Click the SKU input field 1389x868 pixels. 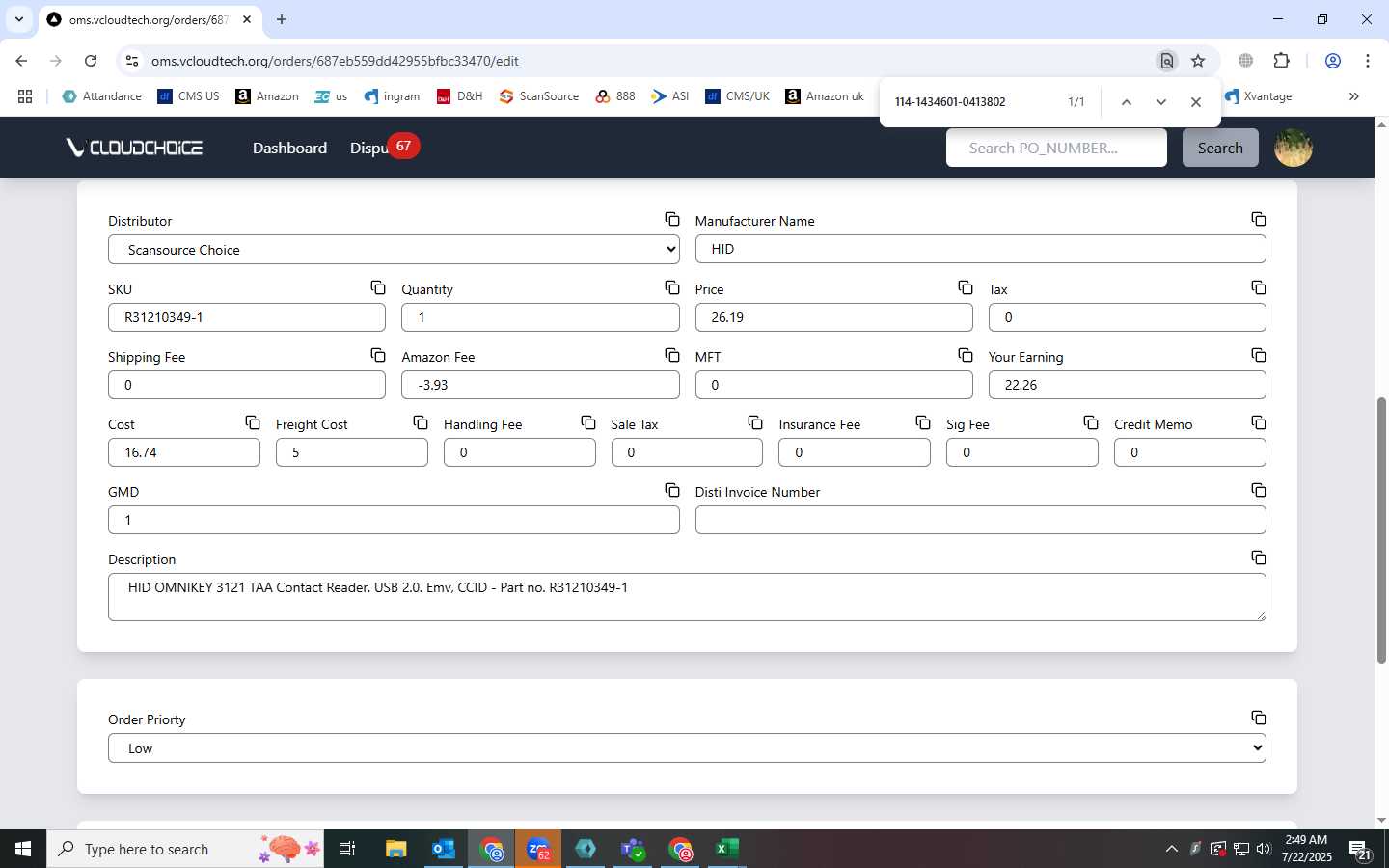[x=247, y=317]
